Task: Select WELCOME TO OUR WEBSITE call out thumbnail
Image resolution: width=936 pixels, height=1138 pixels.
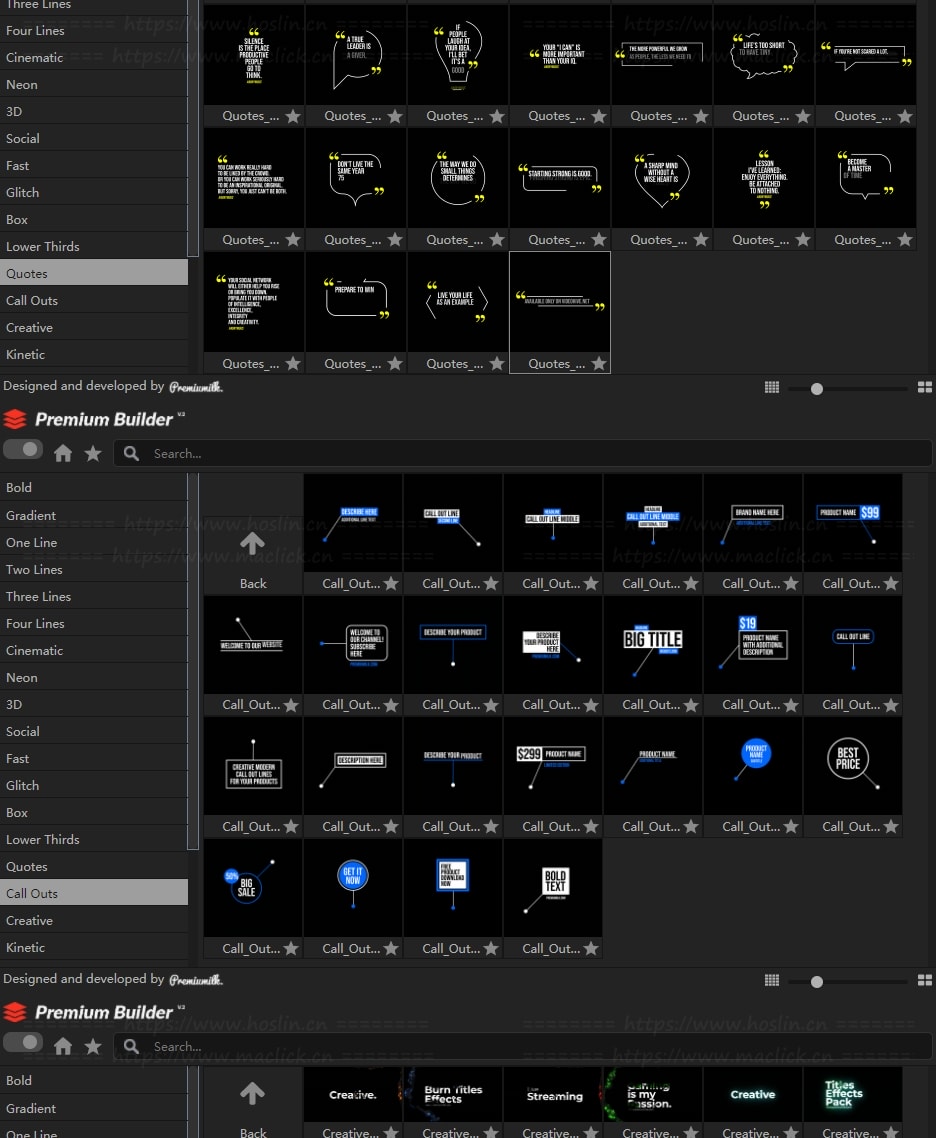Action: point(253,644)
